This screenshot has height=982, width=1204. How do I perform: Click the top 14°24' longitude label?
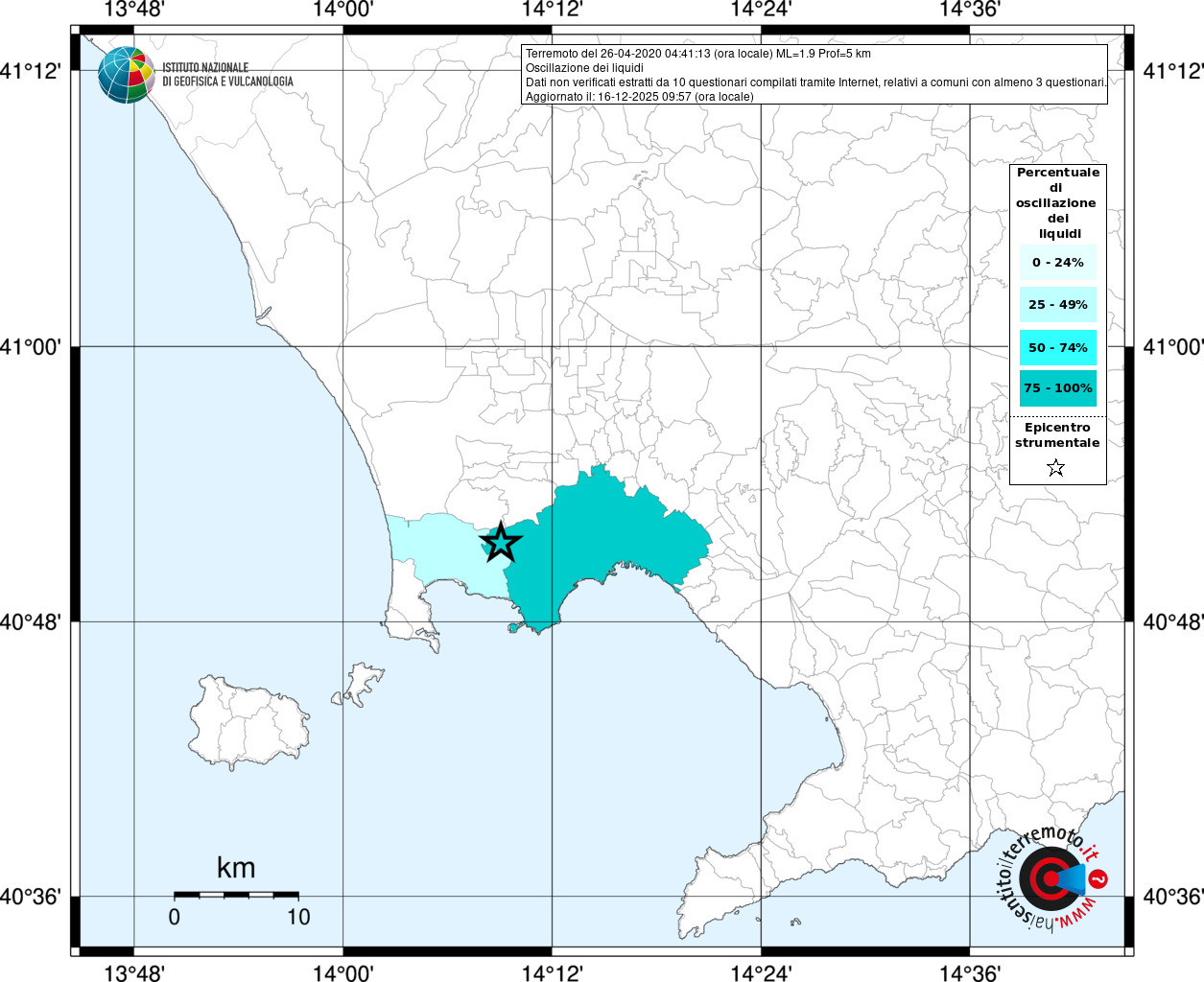click(x=762, y=10)
